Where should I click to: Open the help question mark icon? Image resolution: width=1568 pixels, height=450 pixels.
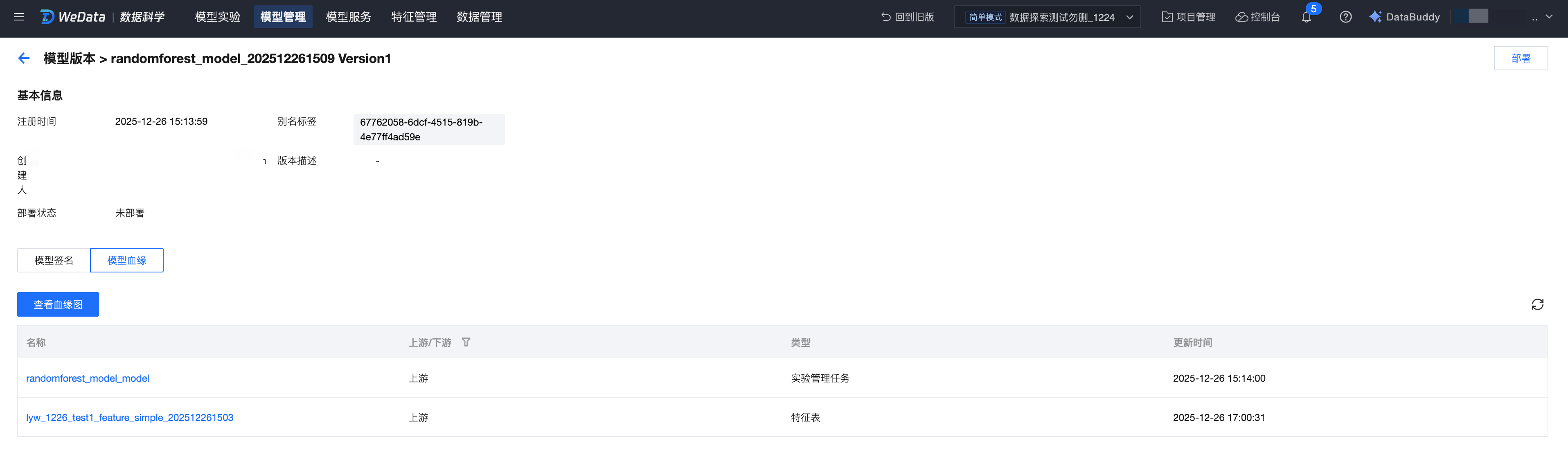[x=1345, y=17]
